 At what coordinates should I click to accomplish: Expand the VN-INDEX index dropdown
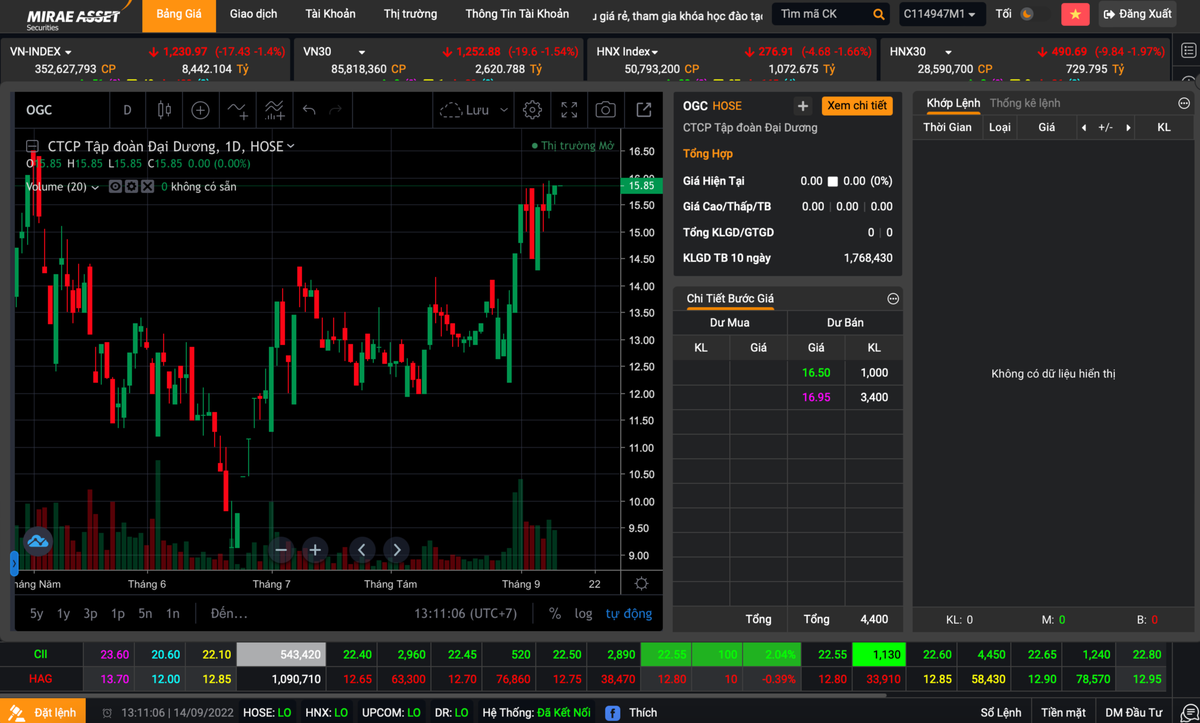[x=68, y=52]
